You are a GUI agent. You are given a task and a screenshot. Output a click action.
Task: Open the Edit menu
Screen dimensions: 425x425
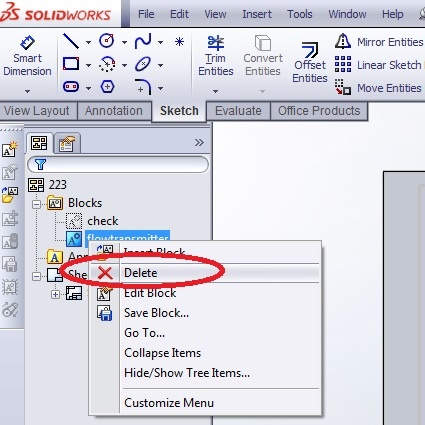pos(179,14)
